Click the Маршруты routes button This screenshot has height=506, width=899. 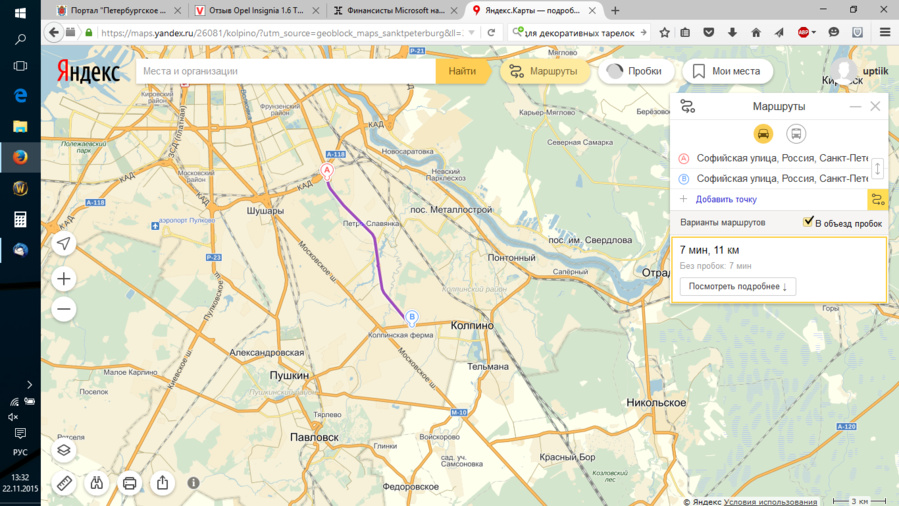(545, 71)
